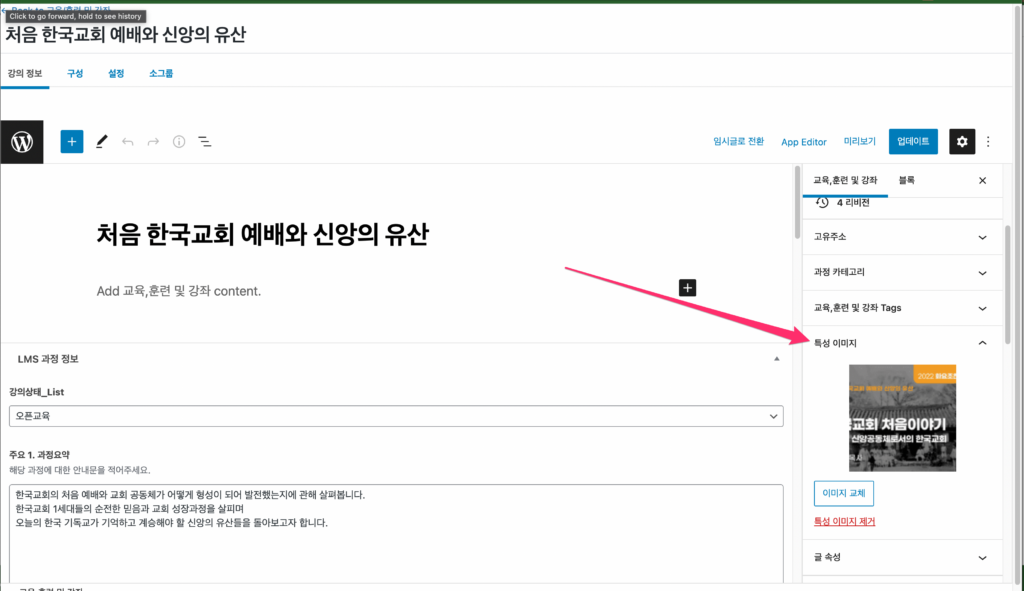Click the 특성 이미지 제거 link
Image resolution: width=1024 pixels, height=591 pixels.
844,521
